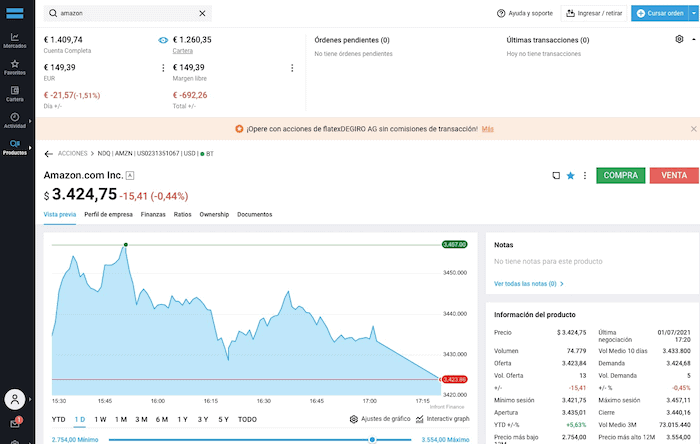
Task: Select 6 M chart range
Action: pos(162,419)
